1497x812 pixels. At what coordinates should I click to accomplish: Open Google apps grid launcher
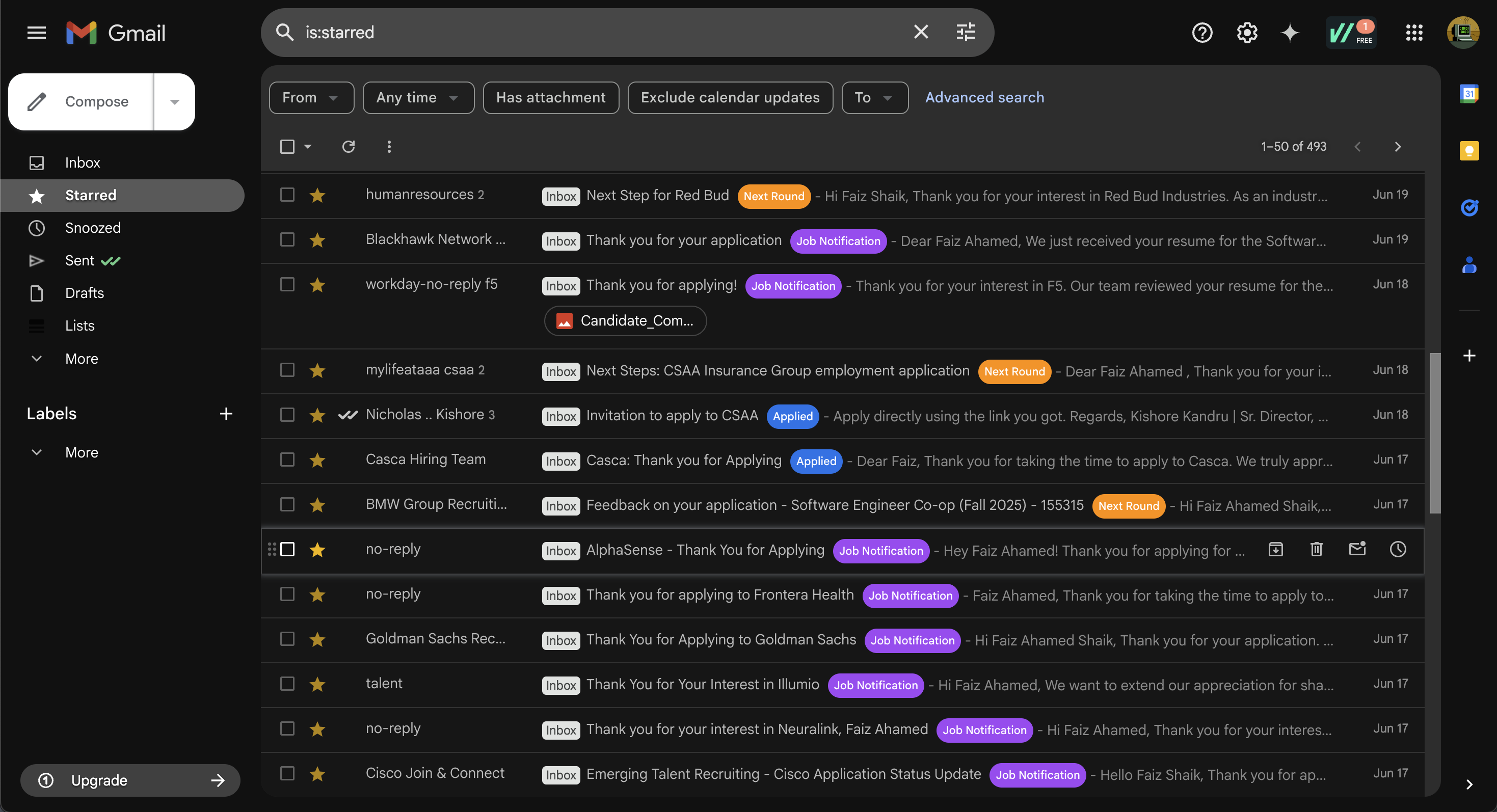tap(1414, 33)
